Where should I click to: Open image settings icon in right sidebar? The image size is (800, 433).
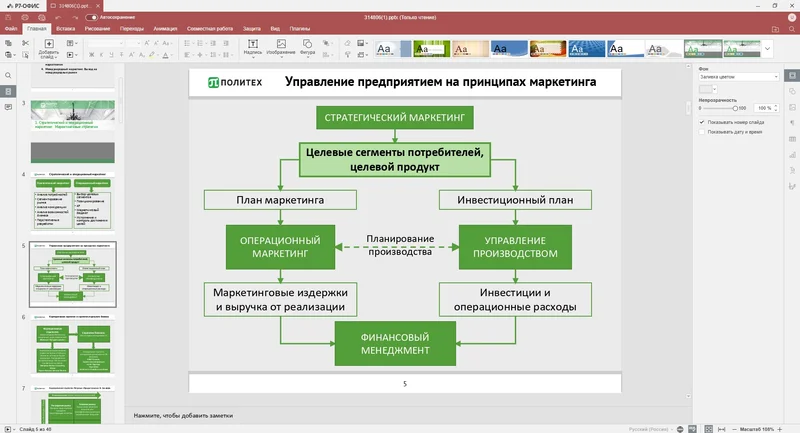[792, 107]
